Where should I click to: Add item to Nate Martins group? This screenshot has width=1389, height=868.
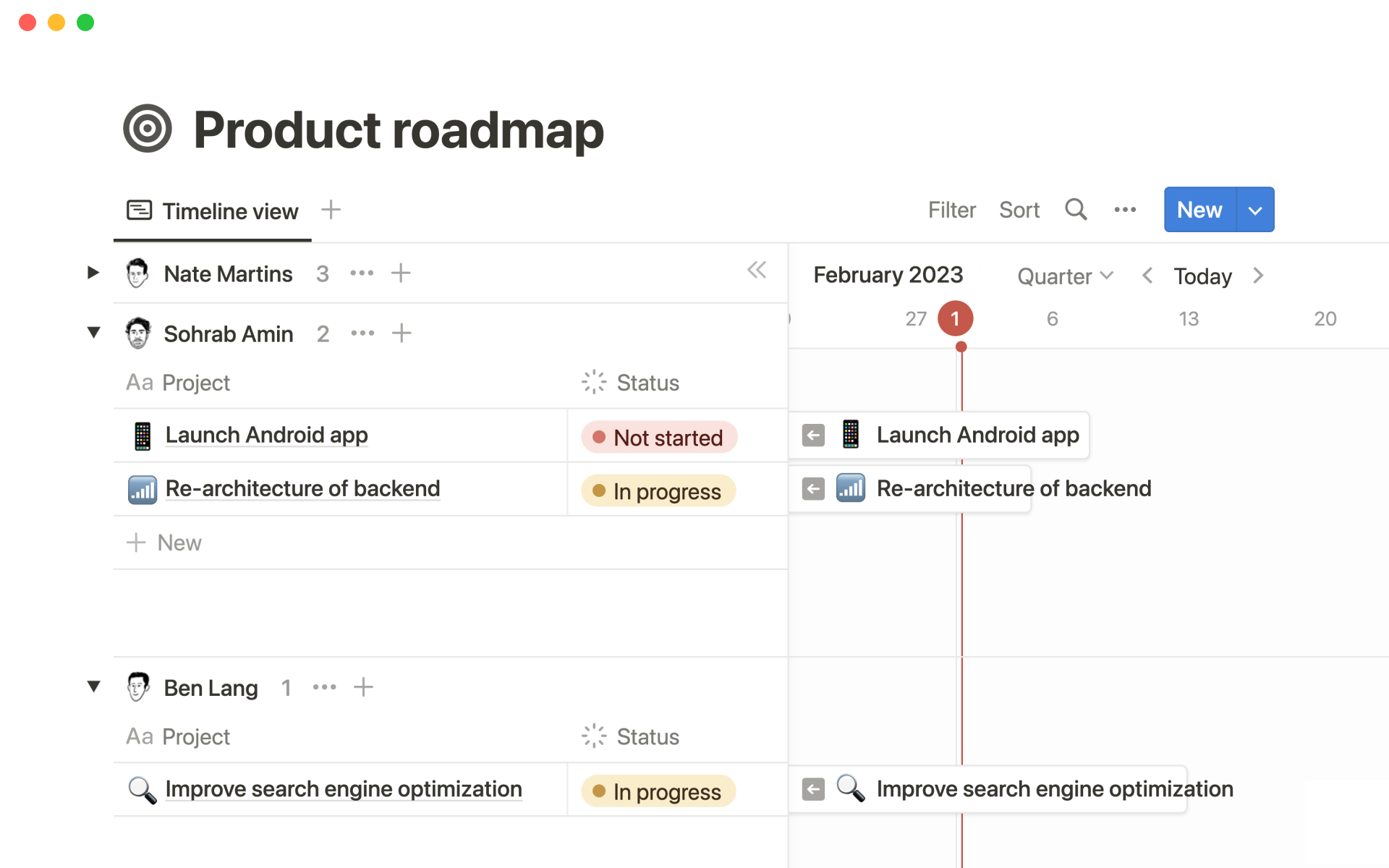[401, 273]
